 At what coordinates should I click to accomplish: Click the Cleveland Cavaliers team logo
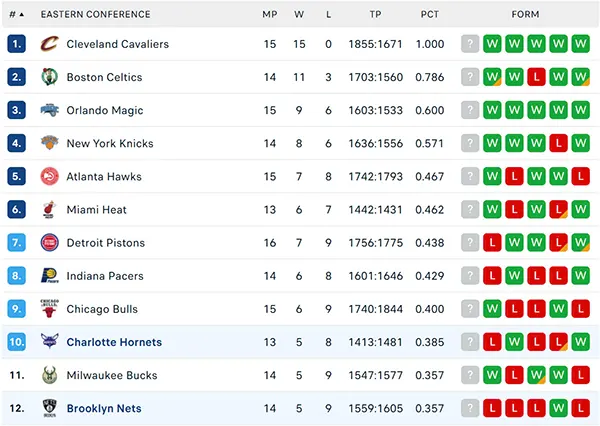(50, 44)
